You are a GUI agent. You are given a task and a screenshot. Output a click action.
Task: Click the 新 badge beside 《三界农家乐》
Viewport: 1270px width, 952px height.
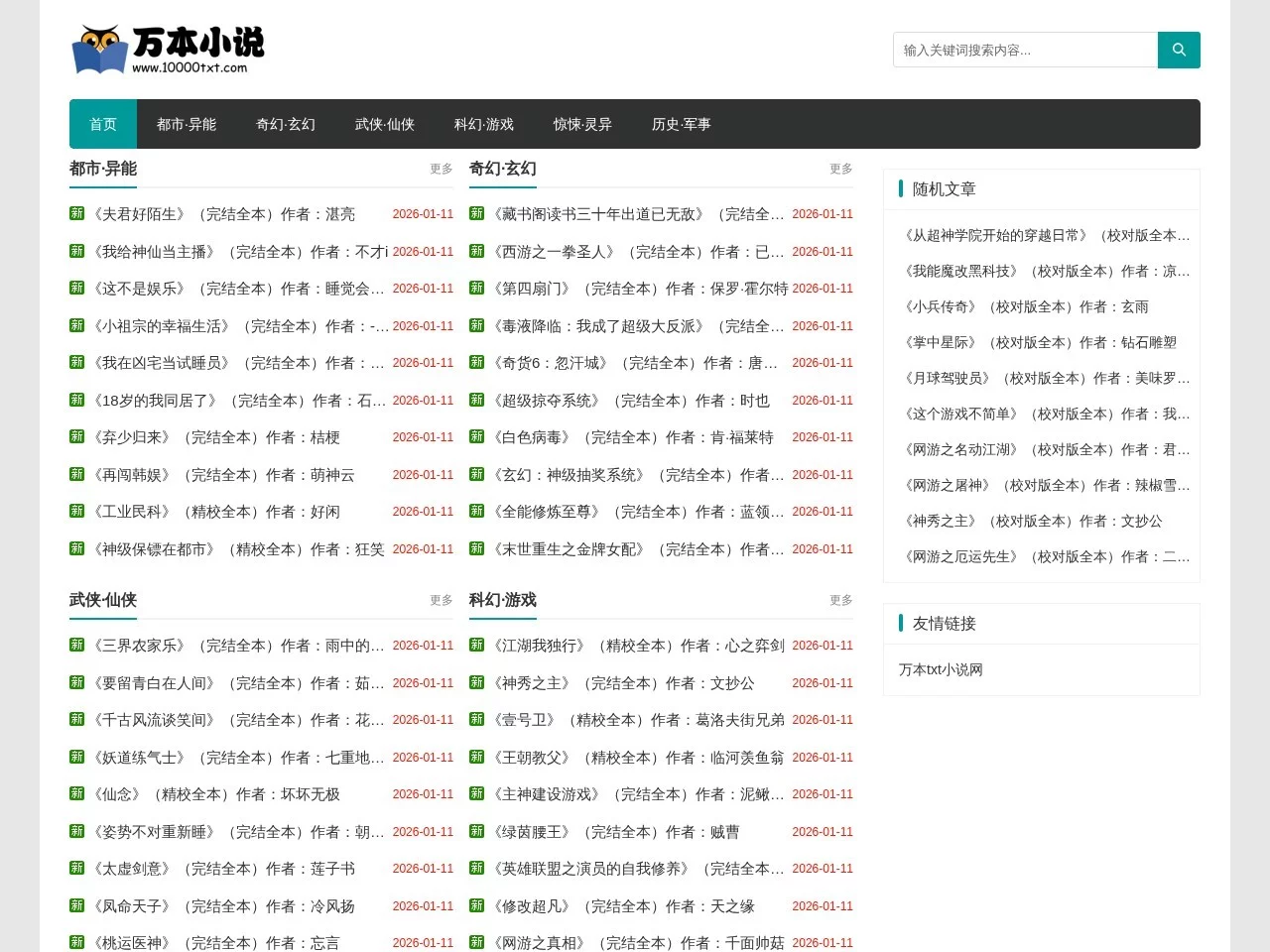coord(76,645)
